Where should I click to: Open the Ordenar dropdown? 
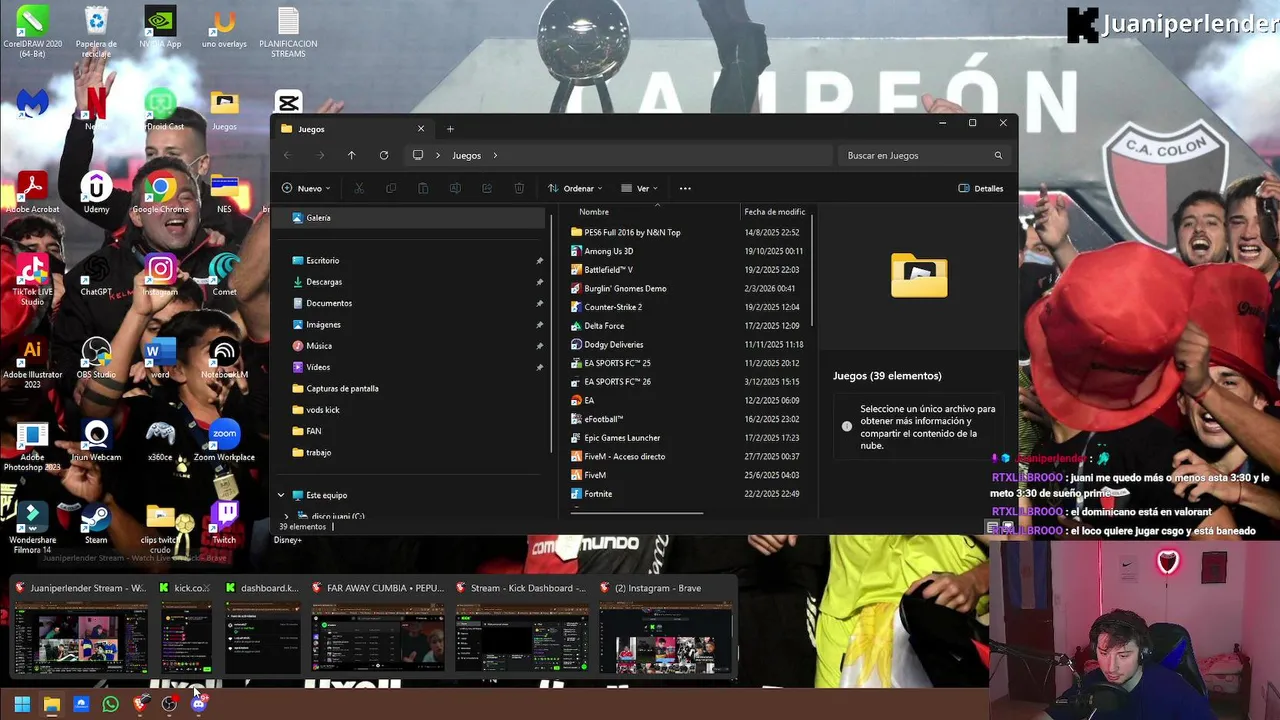575,188
